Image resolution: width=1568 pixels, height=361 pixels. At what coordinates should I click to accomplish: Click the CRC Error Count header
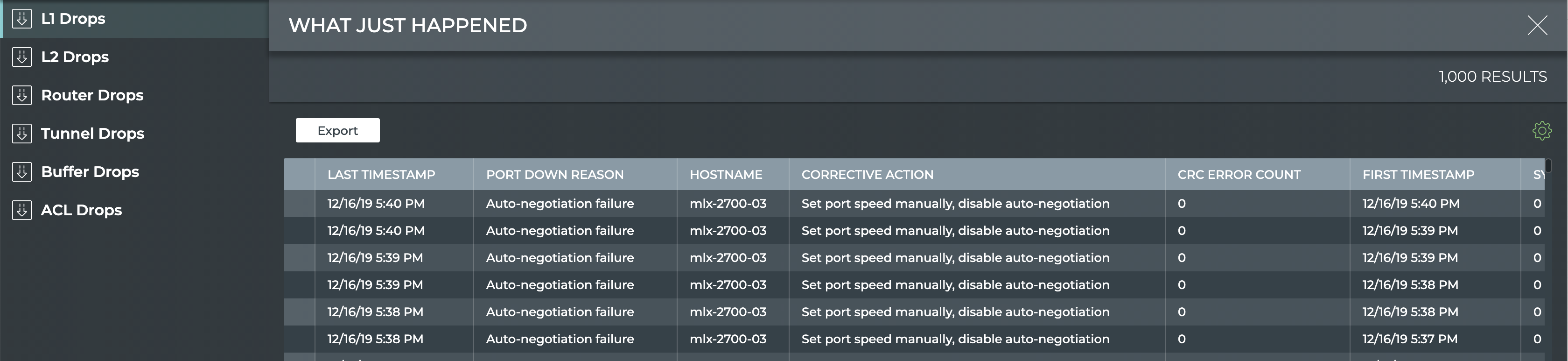click(1239, 175)
